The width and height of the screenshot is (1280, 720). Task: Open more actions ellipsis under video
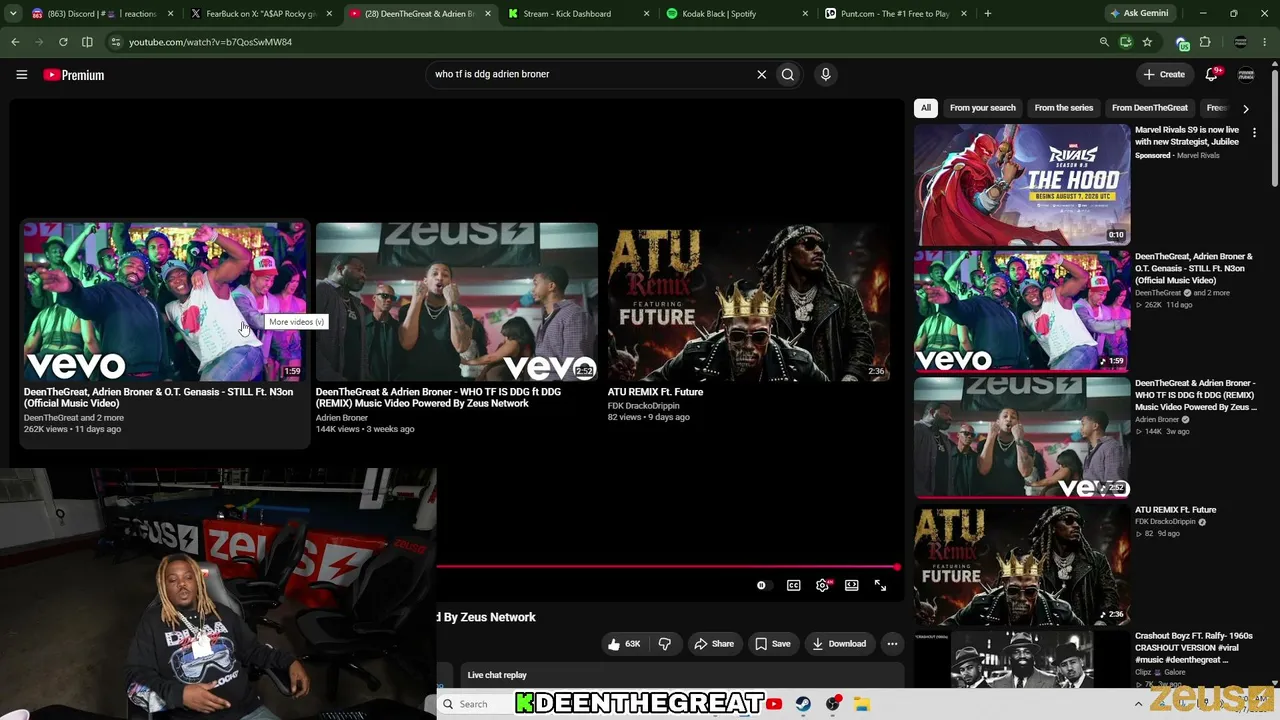click(x=892, y=644)
